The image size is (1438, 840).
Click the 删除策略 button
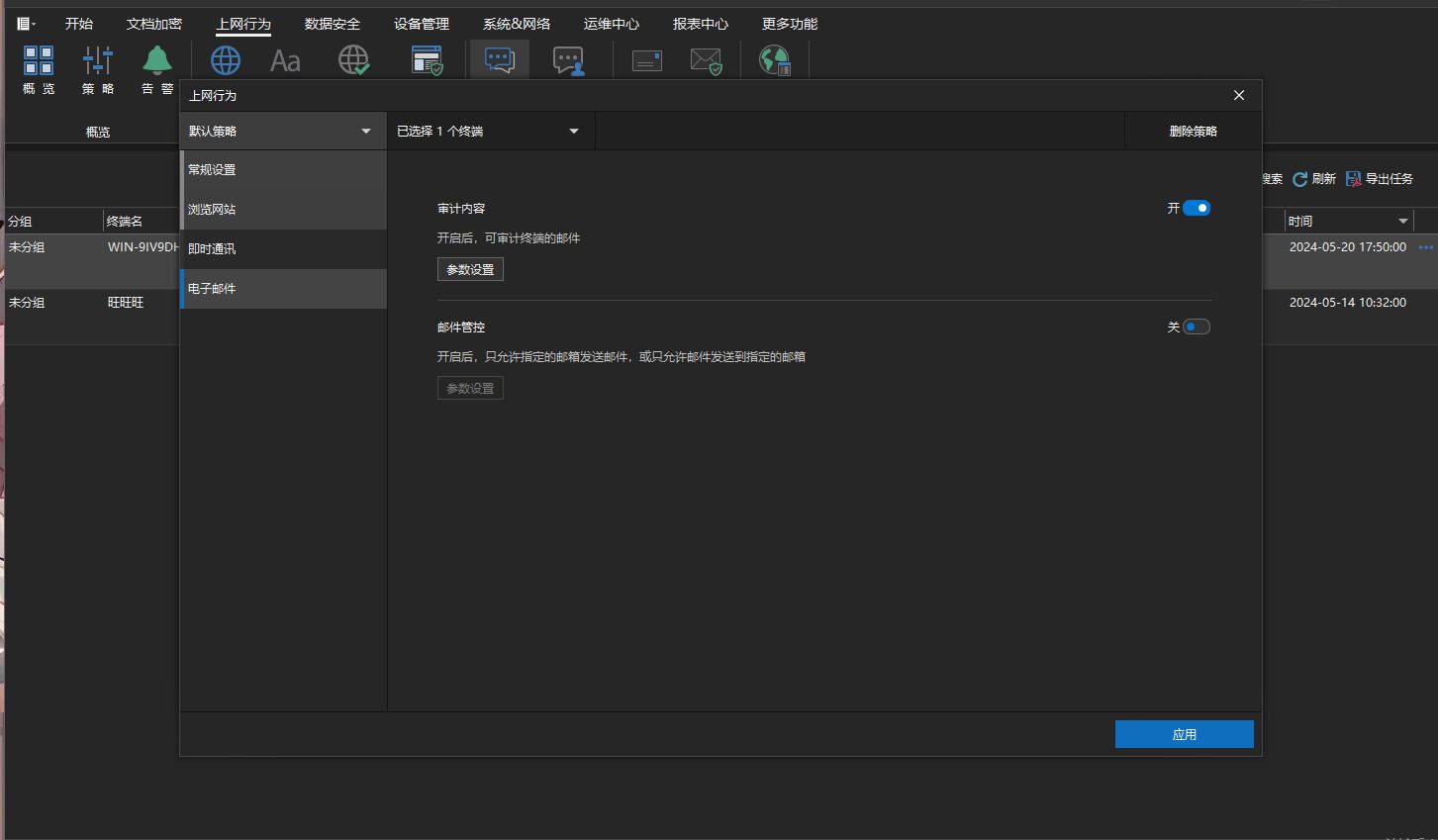pos(1194,131)
